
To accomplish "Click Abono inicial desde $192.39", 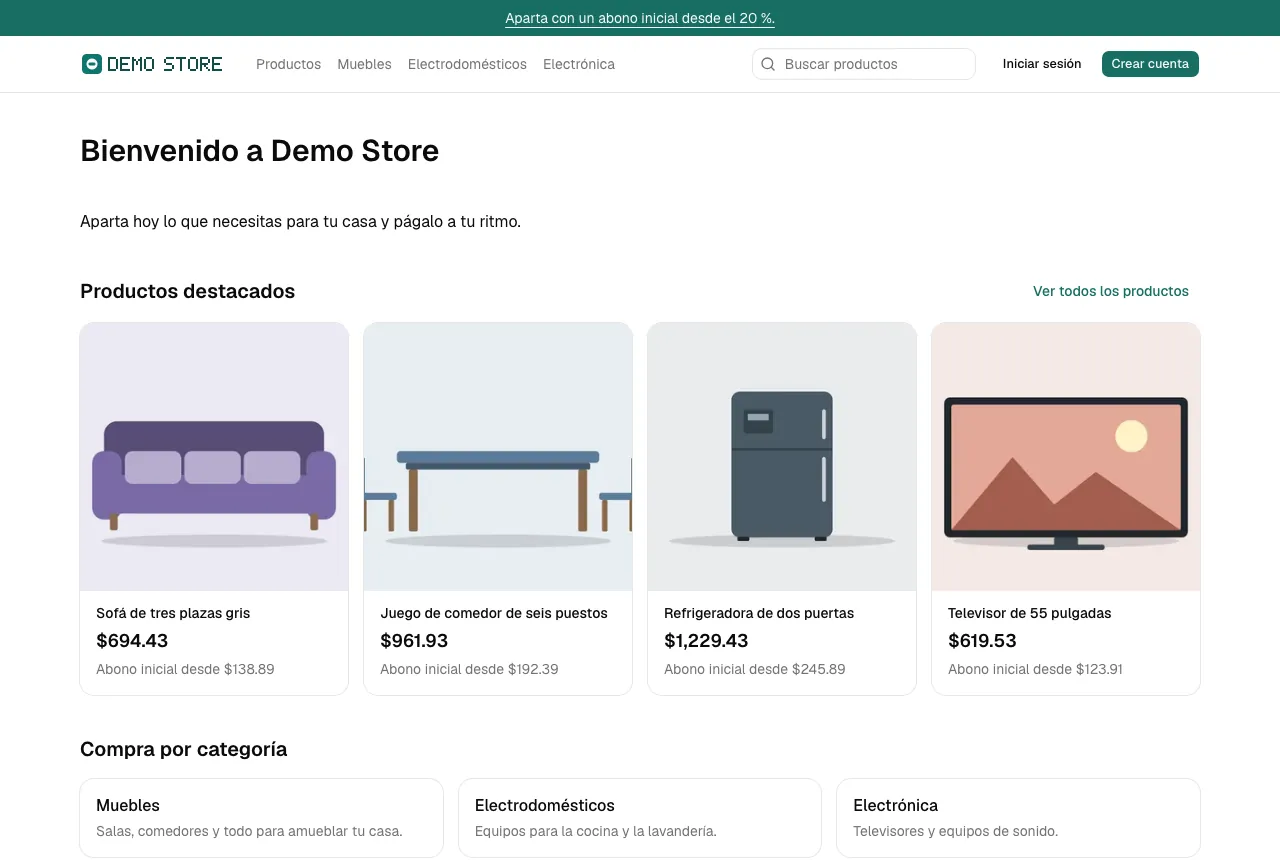I will 469,669.
